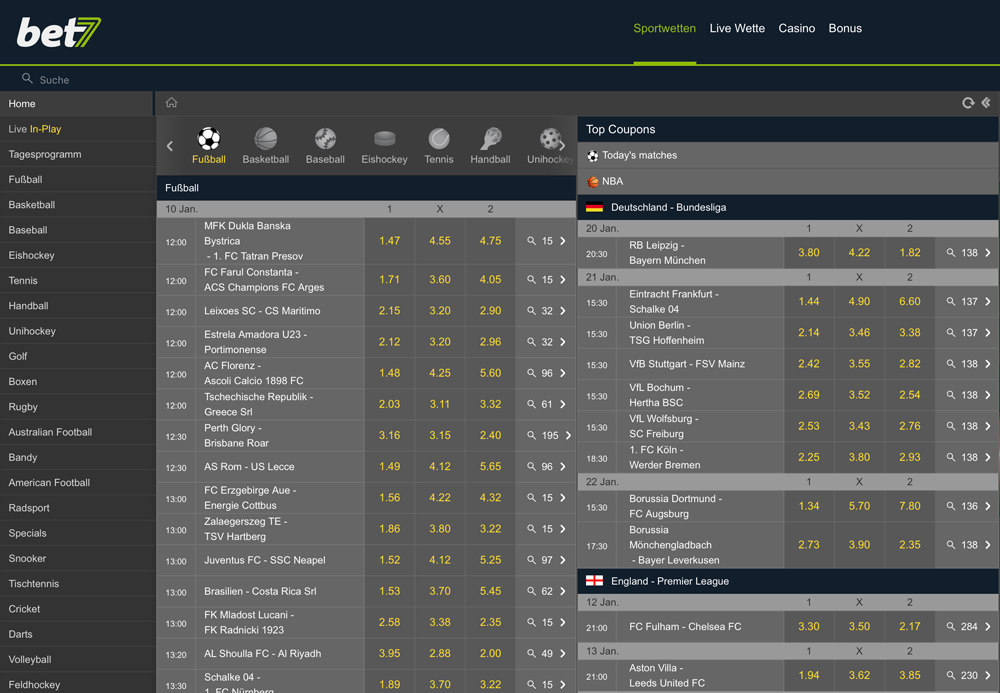Go to the home breadcrumb icon

[x=172, y=103]
